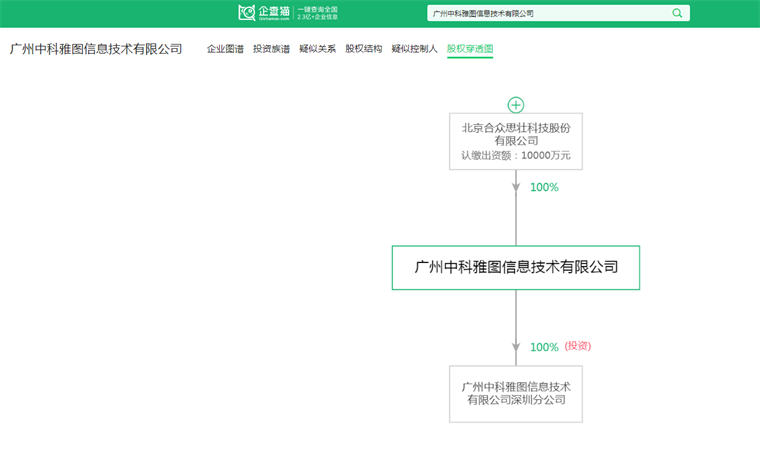The width and height of the screenshot is (760, 456).
Task: Click the 企查猫 logo icon
Action: (x=247, y=13)
